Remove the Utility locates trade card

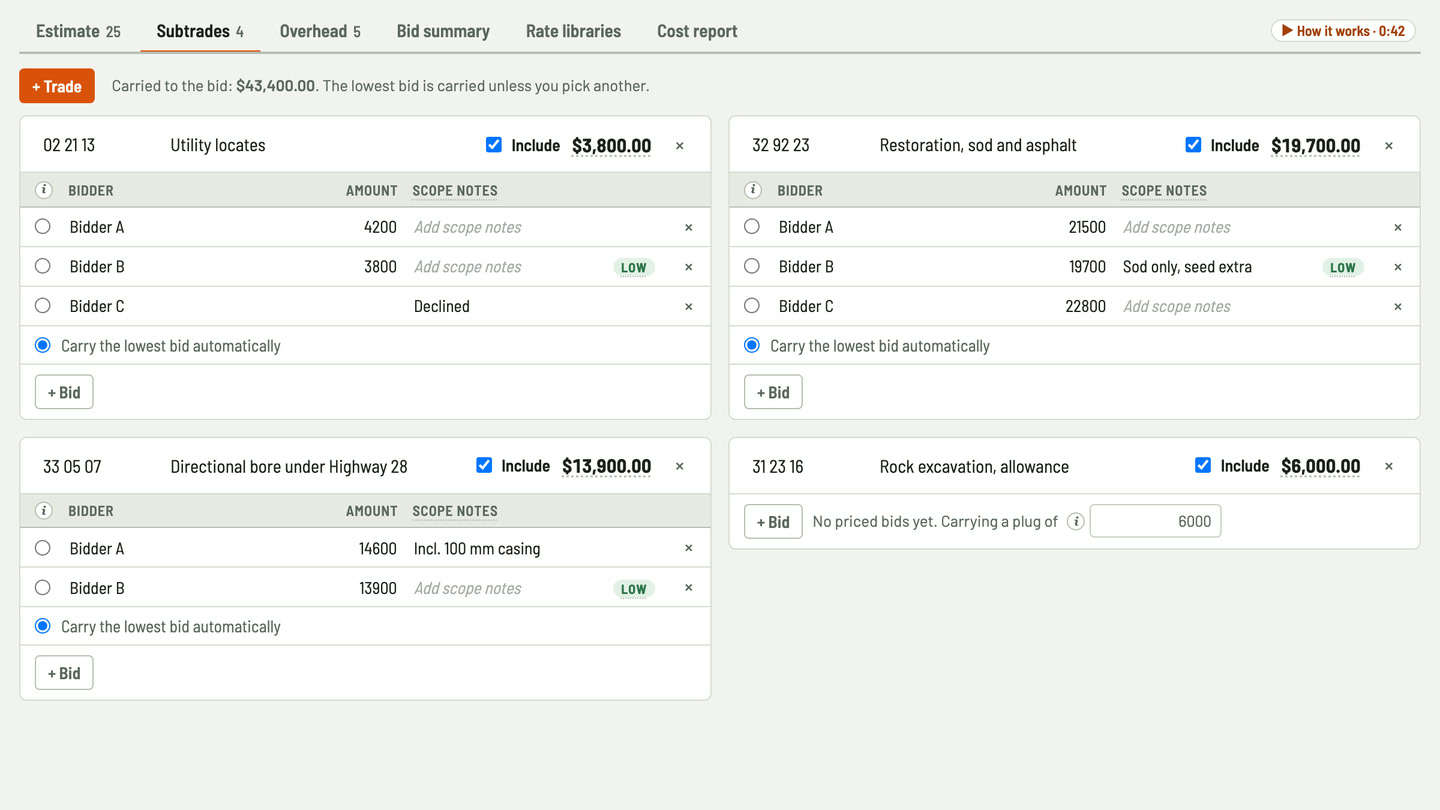(x=680, y=146)
